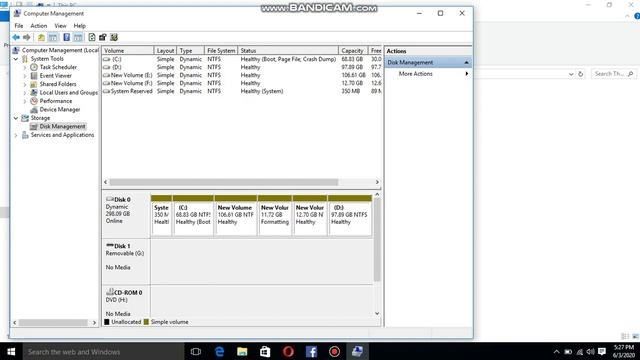The height and width of the screenshot is (360, 640).
Task: Select the Formatting 11.72 GB partition
Action: tap(275, 216)
